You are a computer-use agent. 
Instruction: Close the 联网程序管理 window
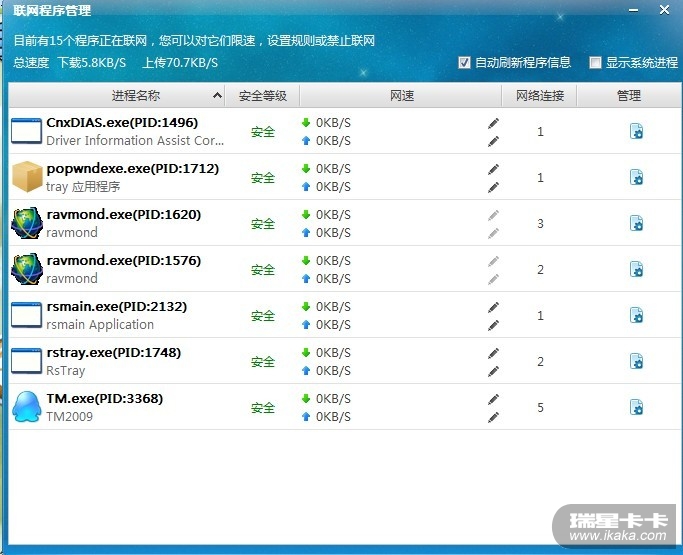[x=664, y=10]
